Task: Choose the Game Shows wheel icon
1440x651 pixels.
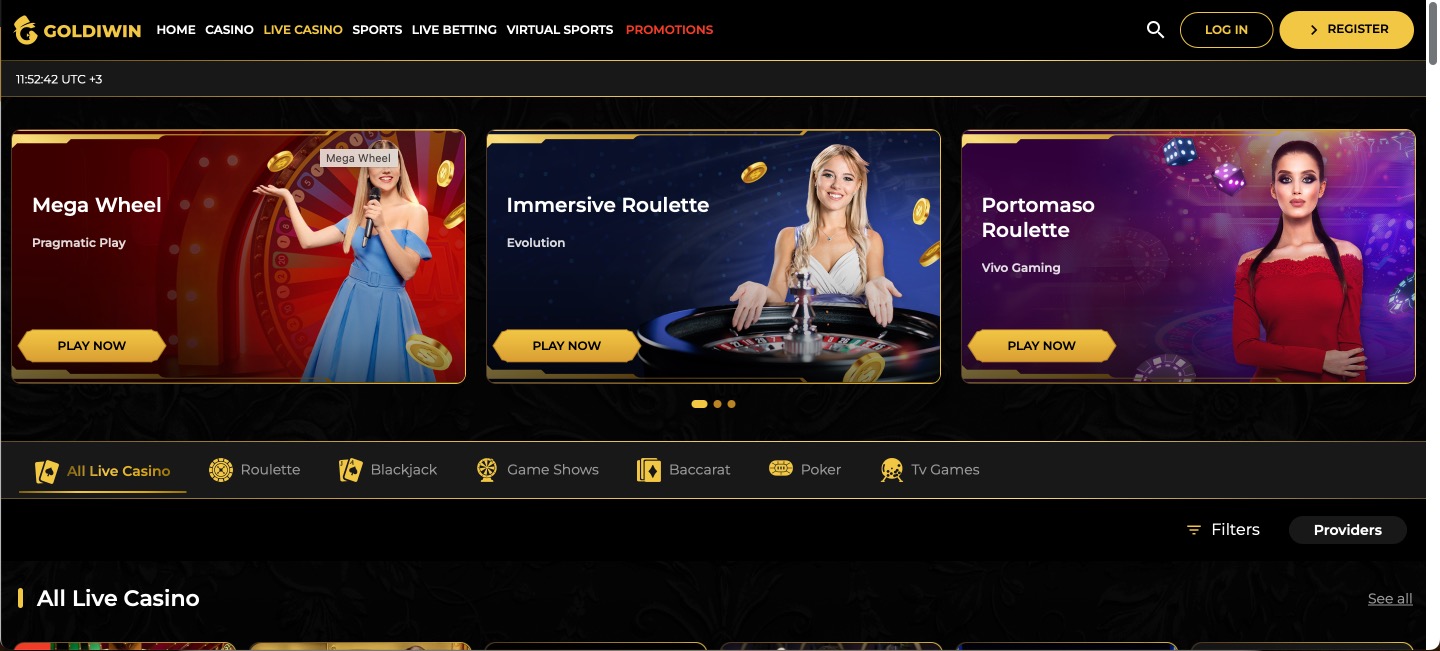Action: click(x=487, y=470)
